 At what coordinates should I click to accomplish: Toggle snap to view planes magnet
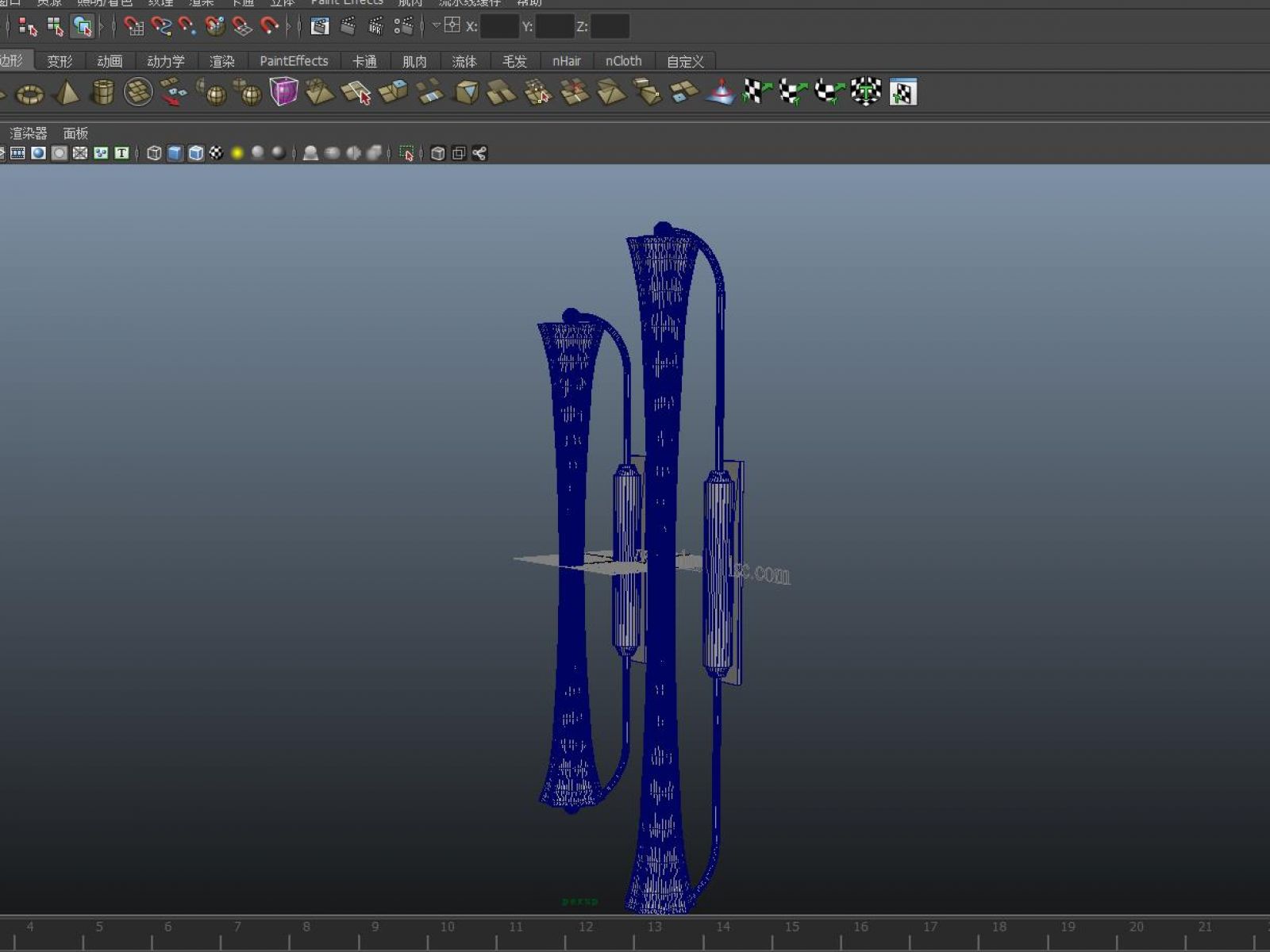point(242,27)
